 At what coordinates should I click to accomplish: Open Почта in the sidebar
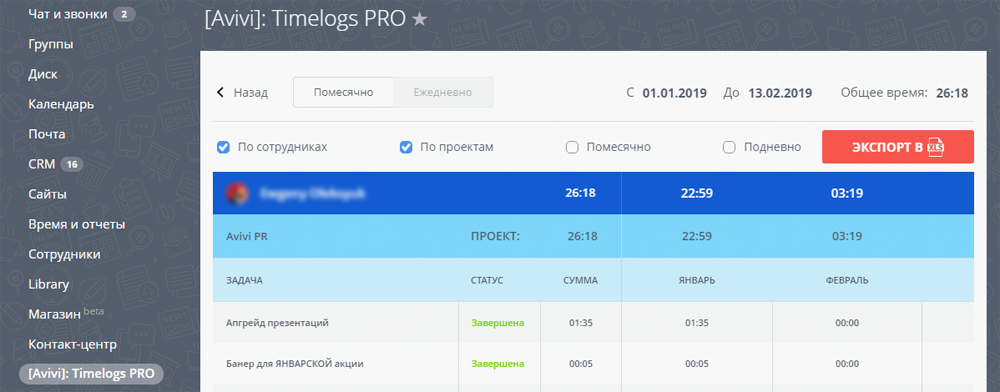(x=47, y=134)
